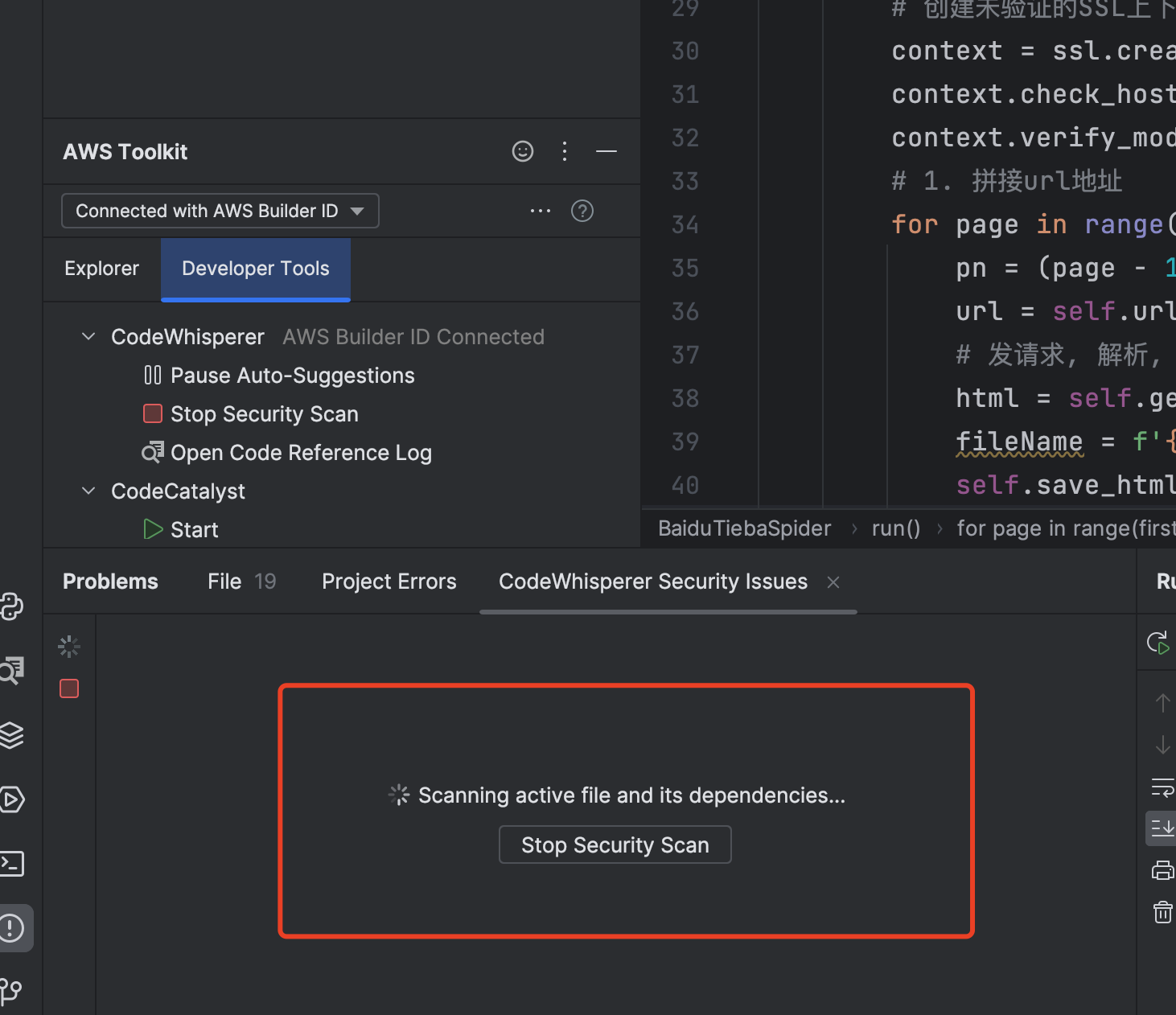Click the pause icon beside Pause Auto-Suggestions

(x=153, y=375)
